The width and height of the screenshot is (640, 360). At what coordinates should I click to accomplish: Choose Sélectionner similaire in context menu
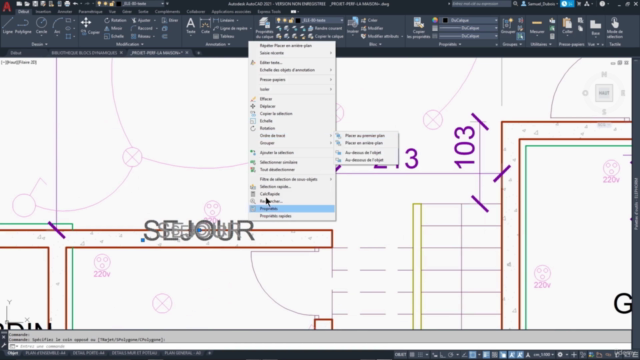292,162
